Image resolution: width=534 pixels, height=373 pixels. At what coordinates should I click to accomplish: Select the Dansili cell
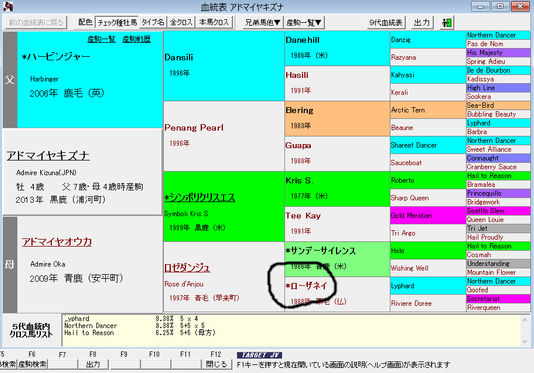(224, 66)
